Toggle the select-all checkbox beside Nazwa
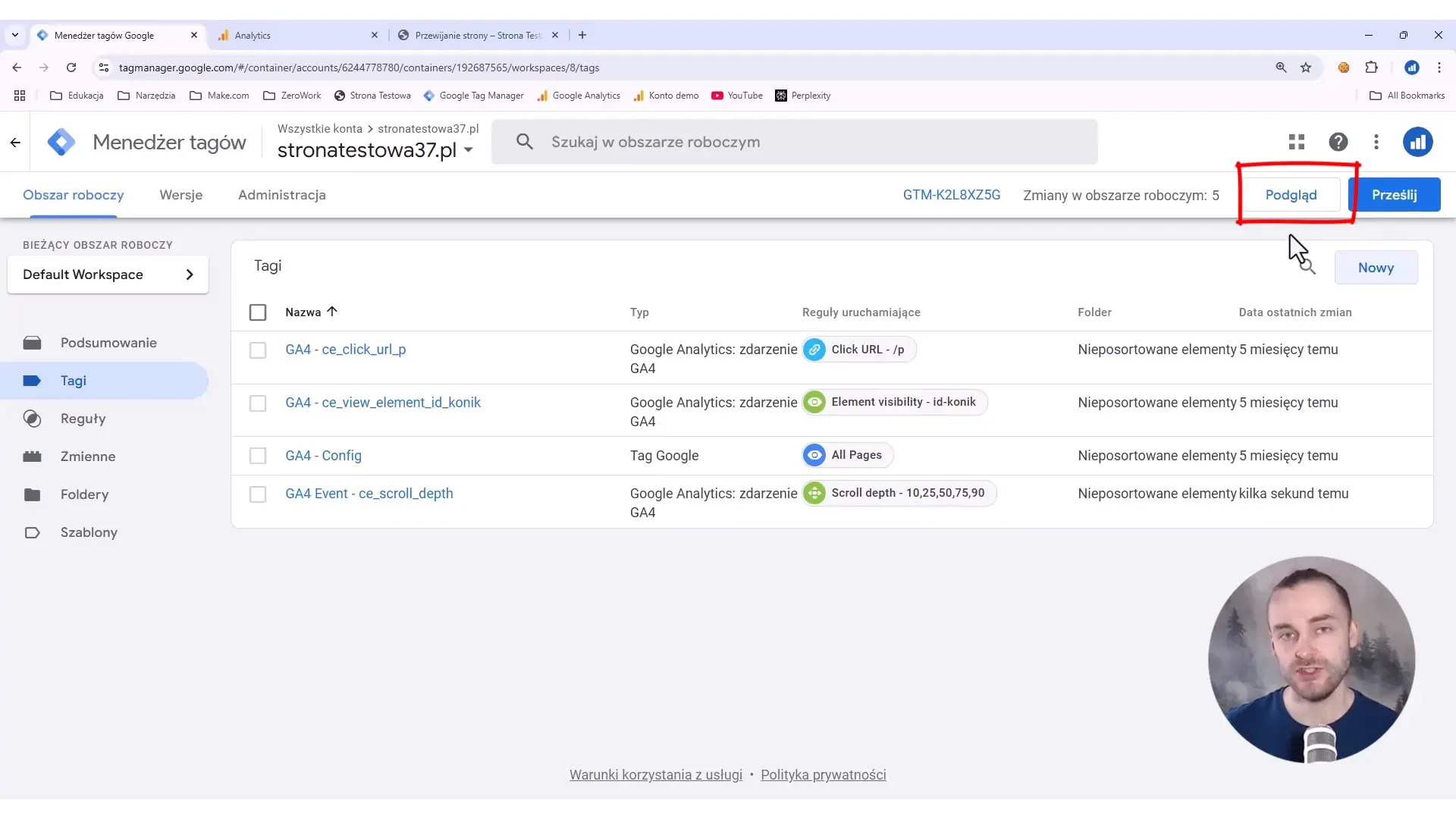Screen dimensions: 1456x819 point(258,312)
